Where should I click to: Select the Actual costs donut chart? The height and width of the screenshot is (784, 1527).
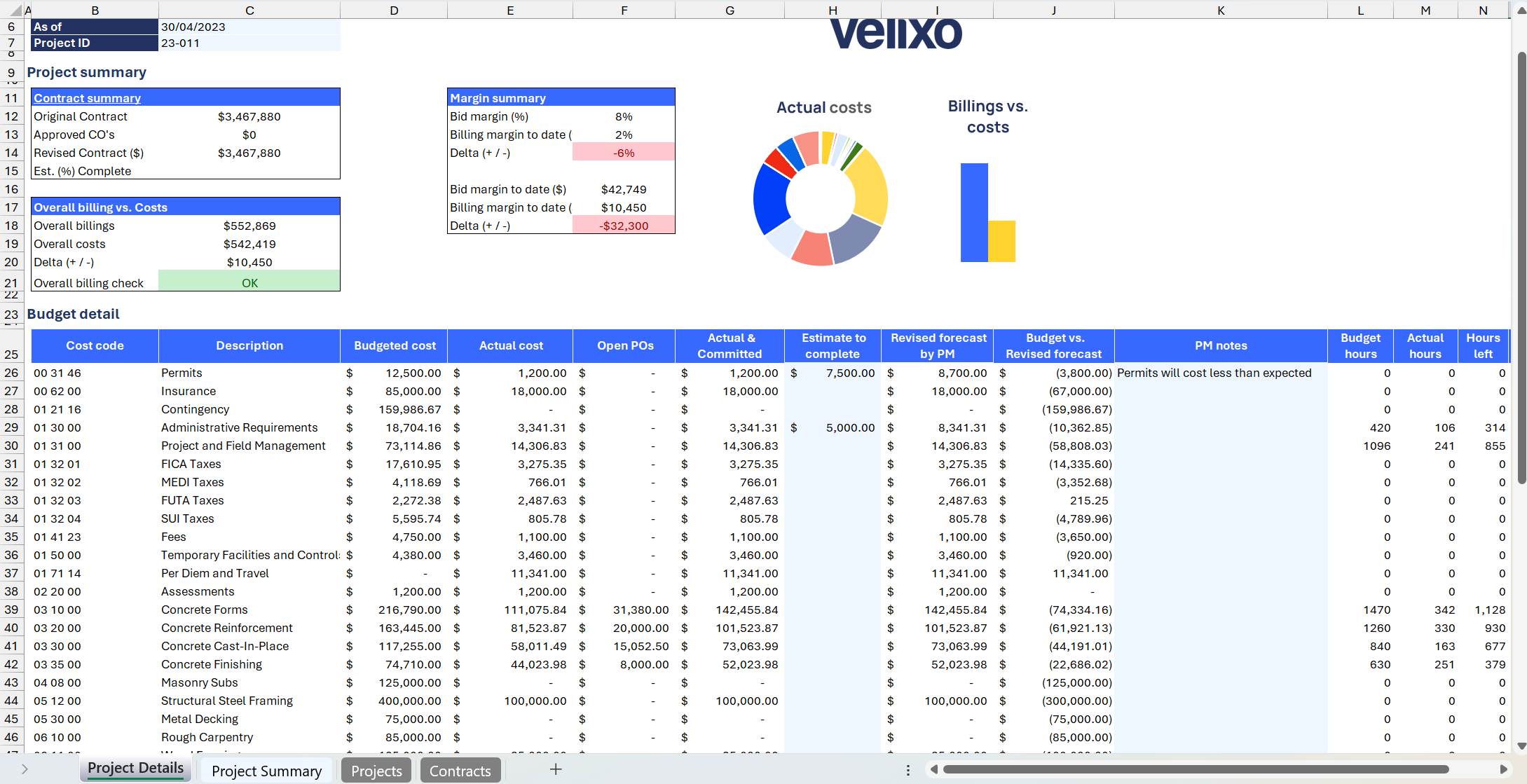coord(821,198)
